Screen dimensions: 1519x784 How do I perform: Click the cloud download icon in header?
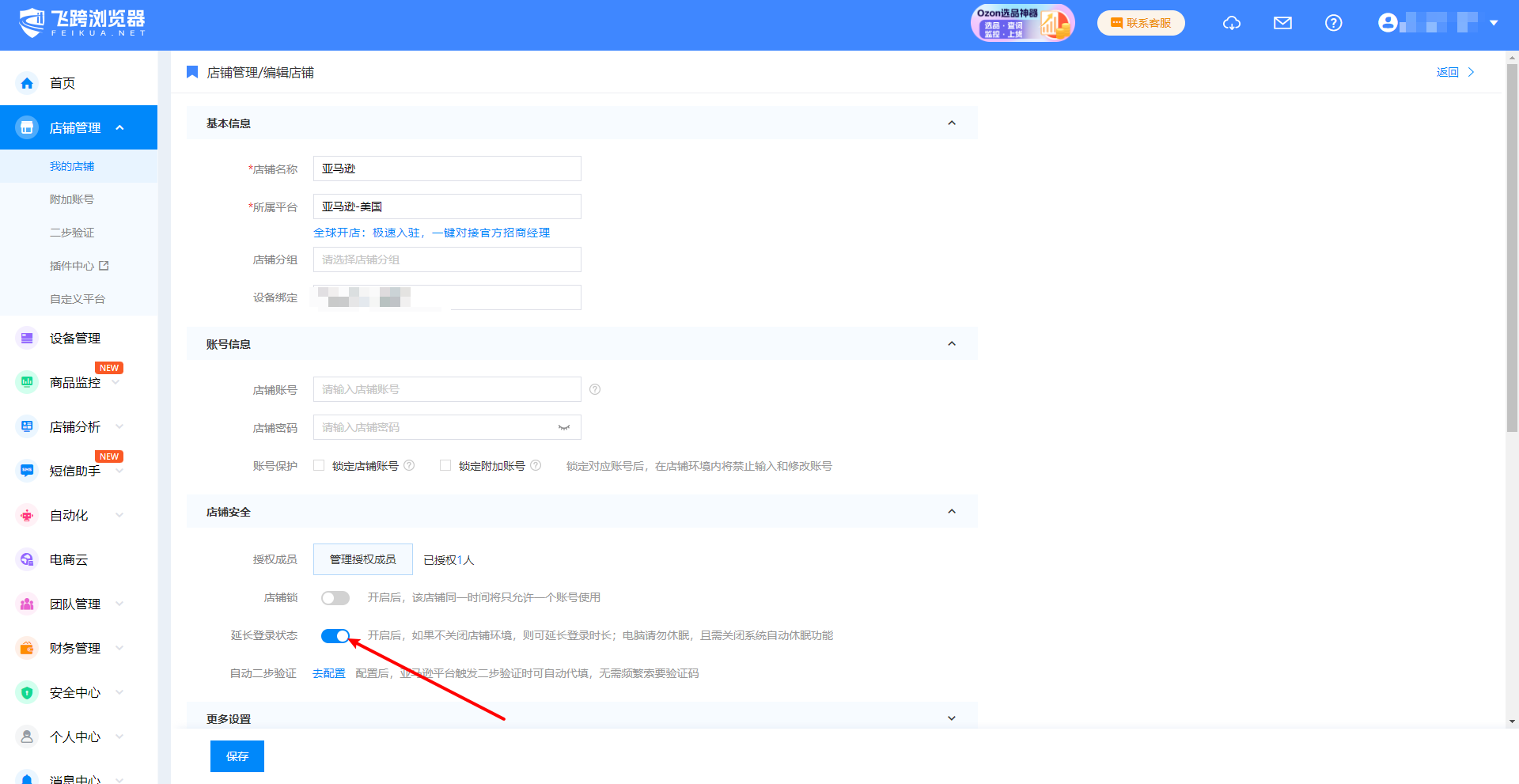pyautogui.click(x=1231, y=23)
